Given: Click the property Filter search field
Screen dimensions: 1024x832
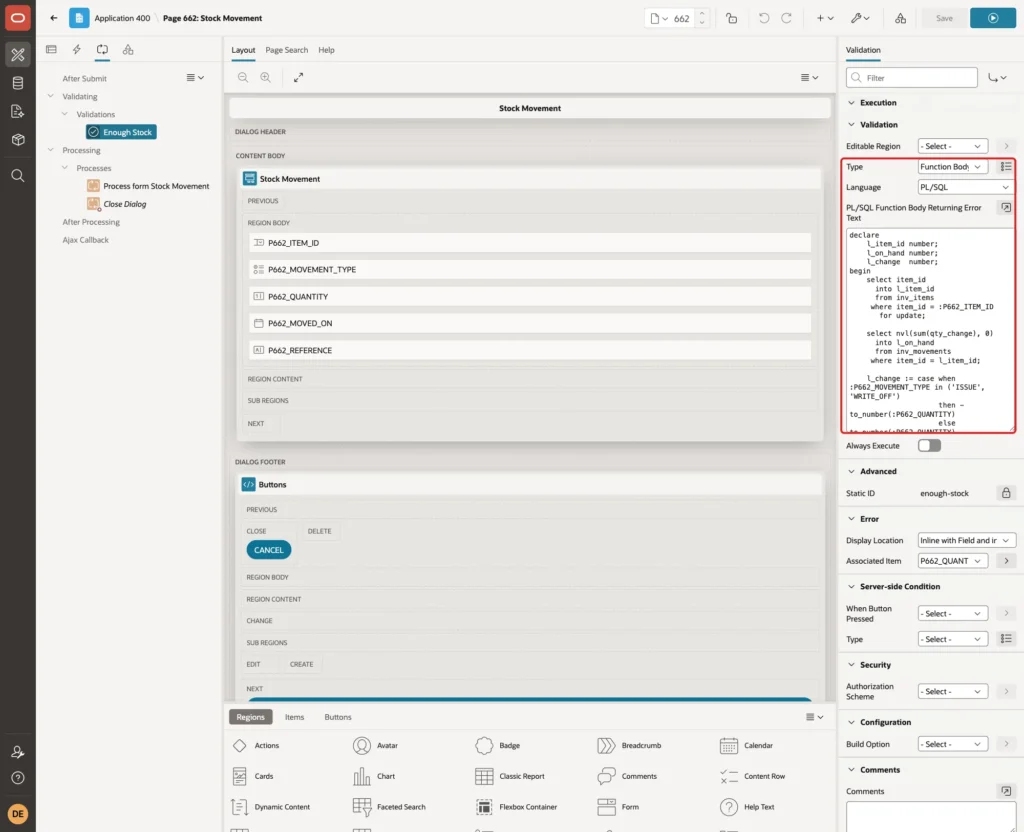Looking at the screenshot, I should click(912, 78).
